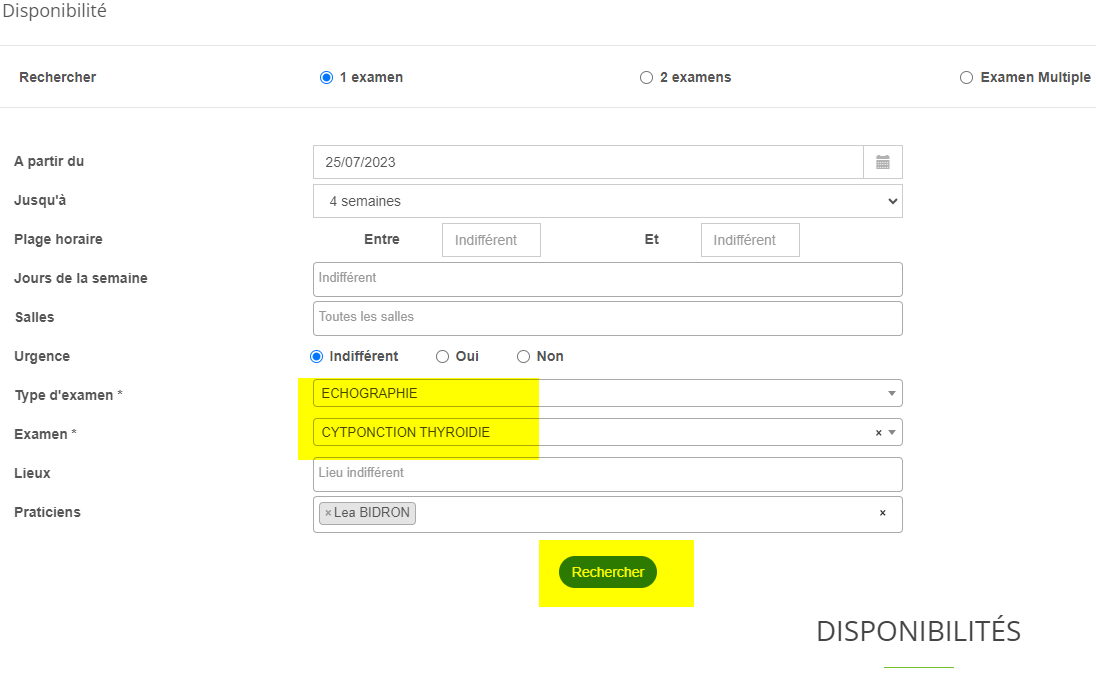This screenshot has height=680, width=1096.
Task: Click the A partir du date field
Action: coord(588,162)
